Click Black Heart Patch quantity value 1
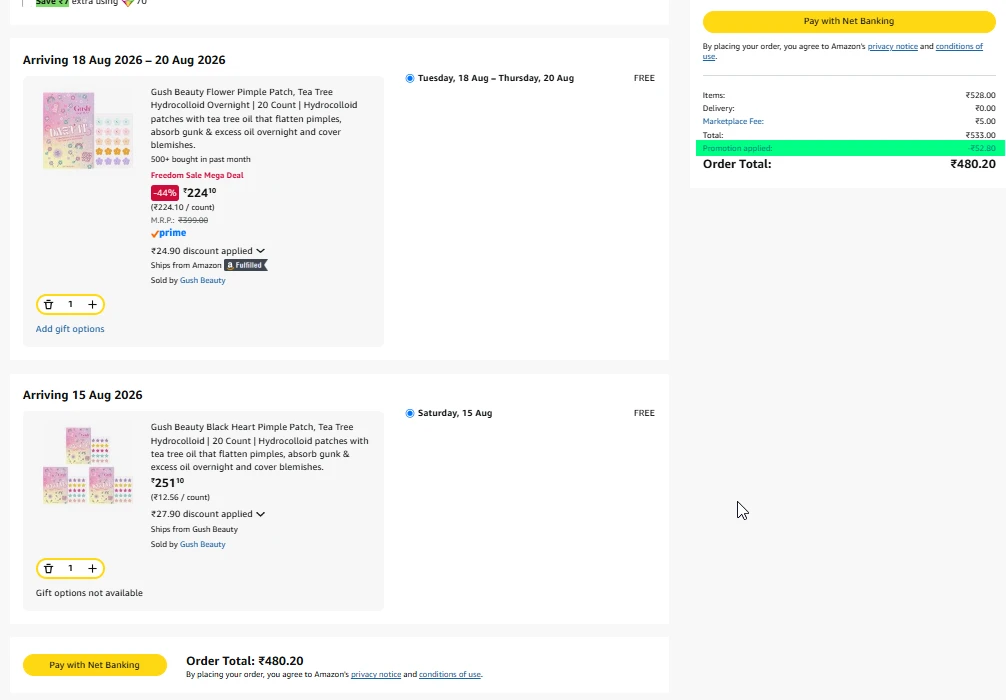This screenshot has height=700, width=1006. click(x=71, y=568)
